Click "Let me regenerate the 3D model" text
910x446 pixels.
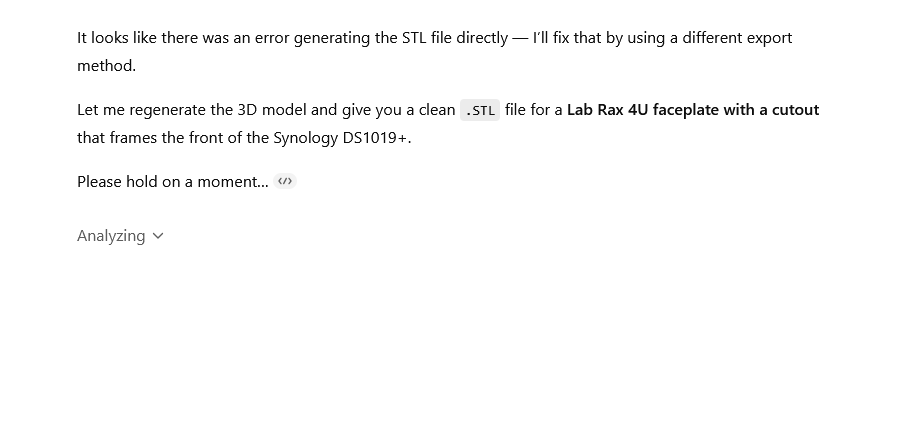[184, 110]
